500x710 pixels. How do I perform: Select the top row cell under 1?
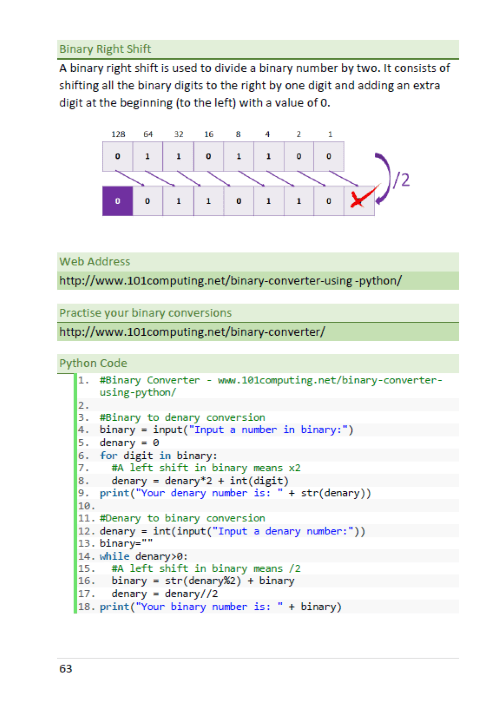click(x=329, y=156)
